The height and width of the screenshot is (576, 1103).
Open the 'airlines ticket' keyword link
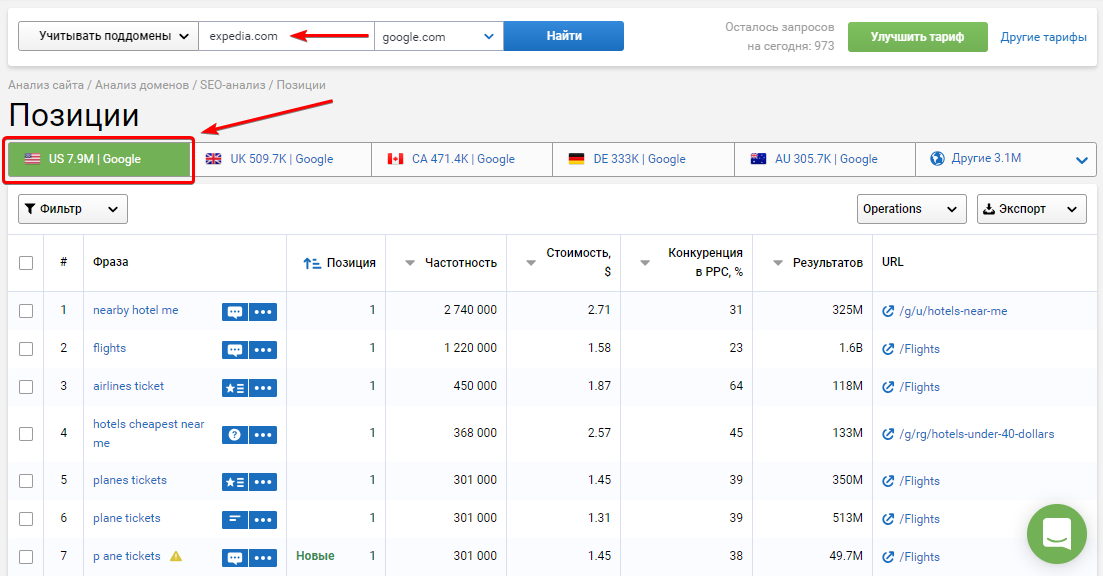coord(128,386)
